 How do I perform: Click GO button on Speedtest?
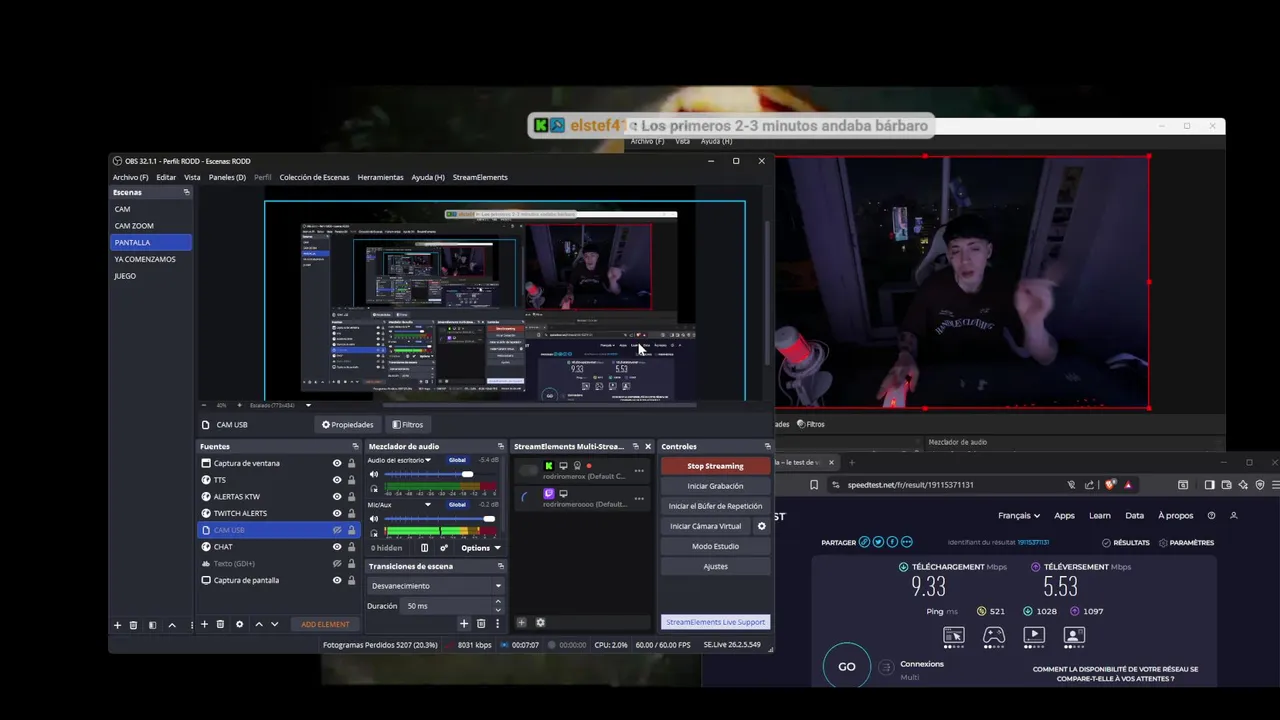click(x=847, y=667)
